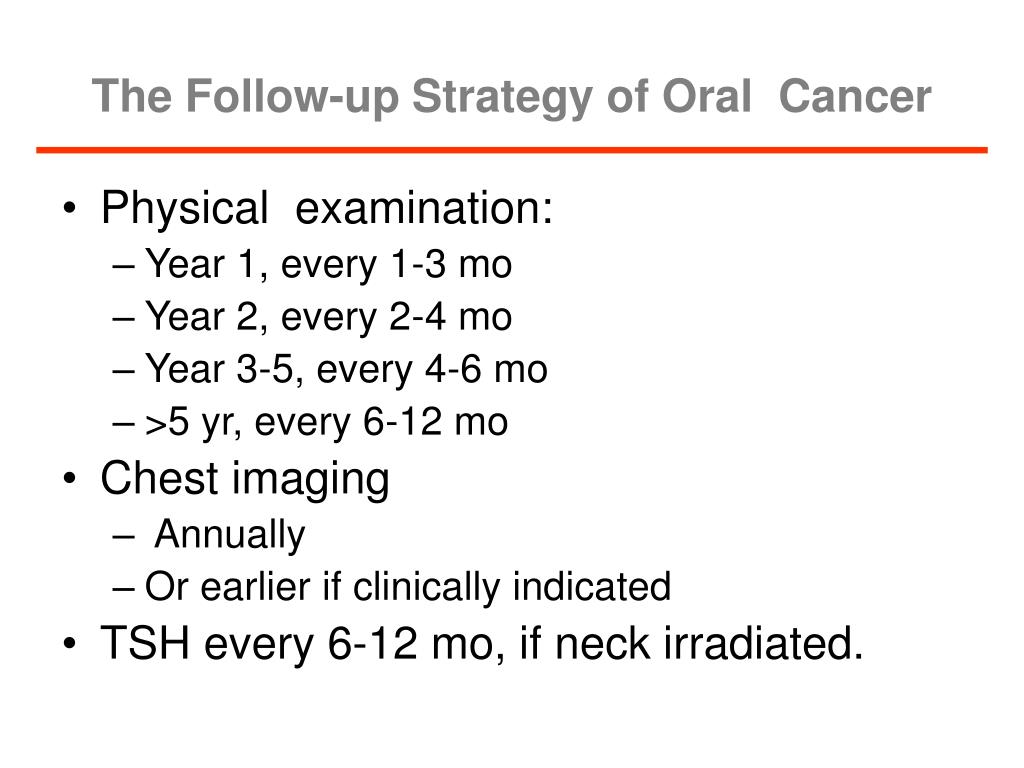Screen dimensions: 1024x768
Task: Click the bullet dot before 'TSH every'
Action: 70,644
